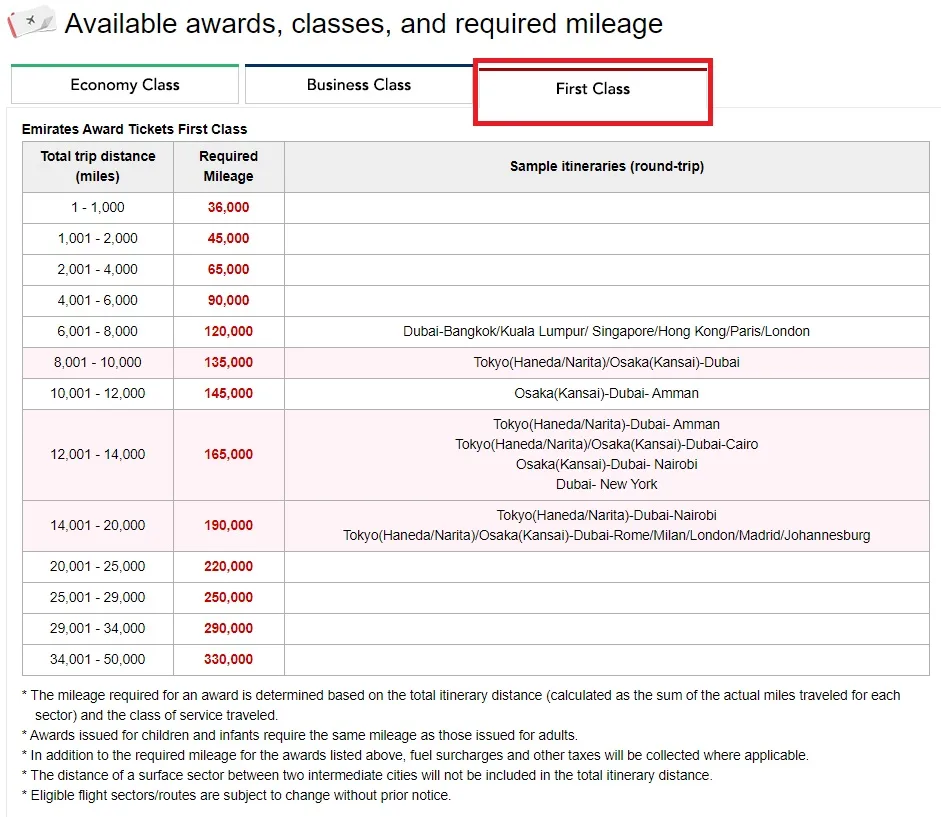
Task: Select the 290,000 mileage value
Action: pos(229,629)
